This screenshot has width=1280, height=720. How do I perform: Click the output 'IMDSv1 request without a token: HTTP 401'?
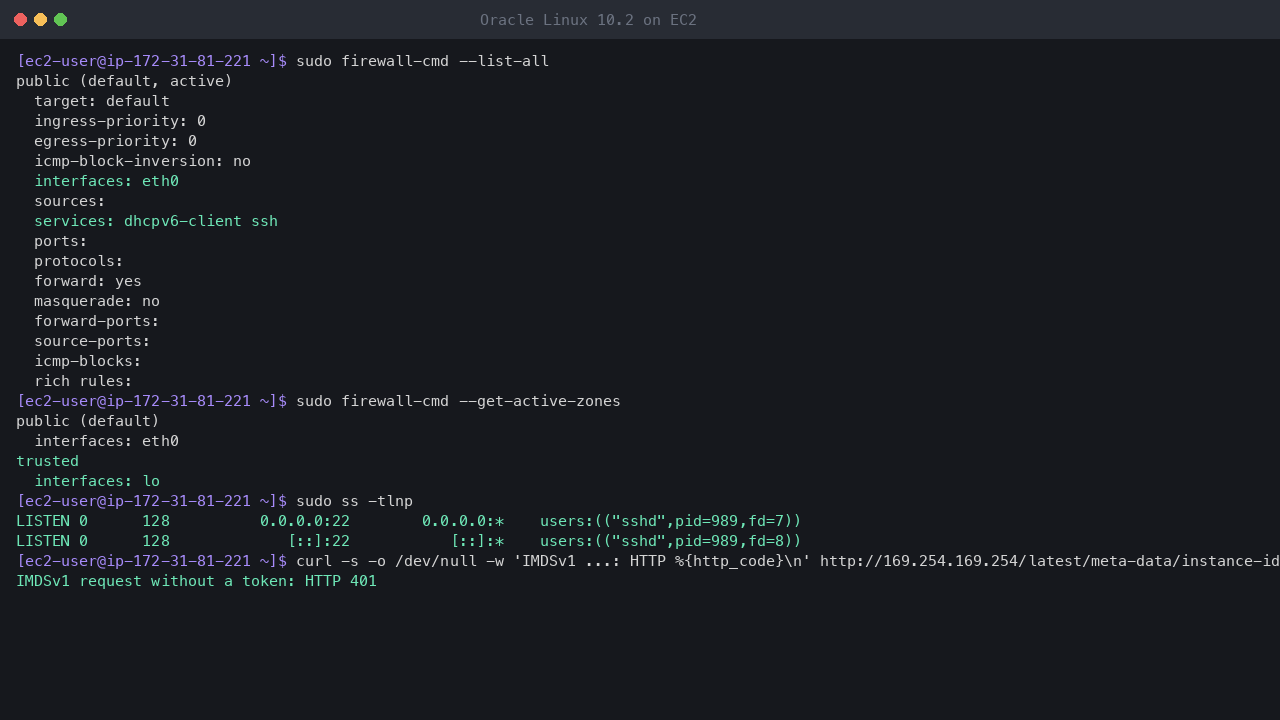(196, 581)
